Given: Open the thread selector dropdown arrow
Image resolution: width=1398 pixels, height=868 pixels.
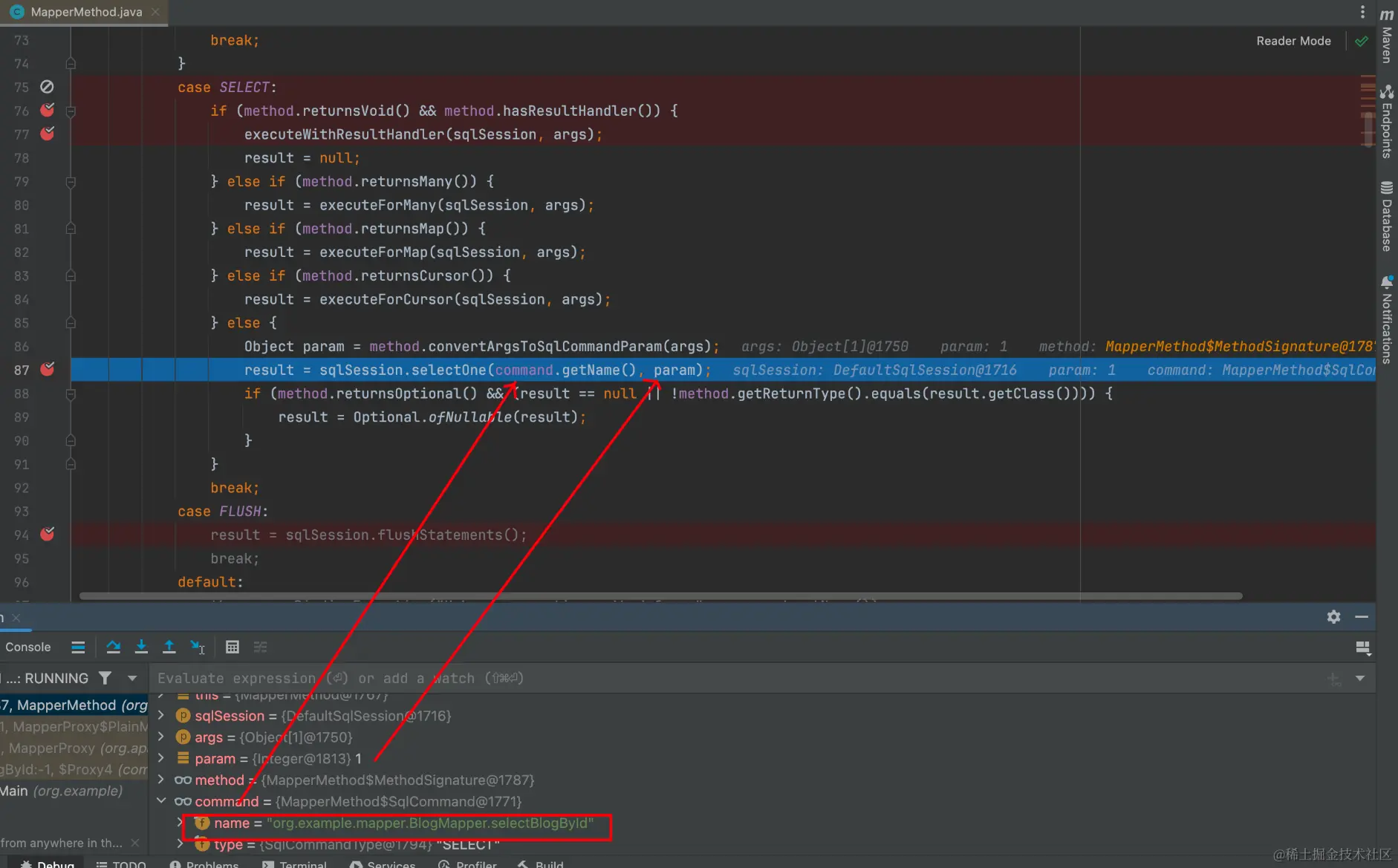Looking at the screenshot, I should click(x=132, y=678).
